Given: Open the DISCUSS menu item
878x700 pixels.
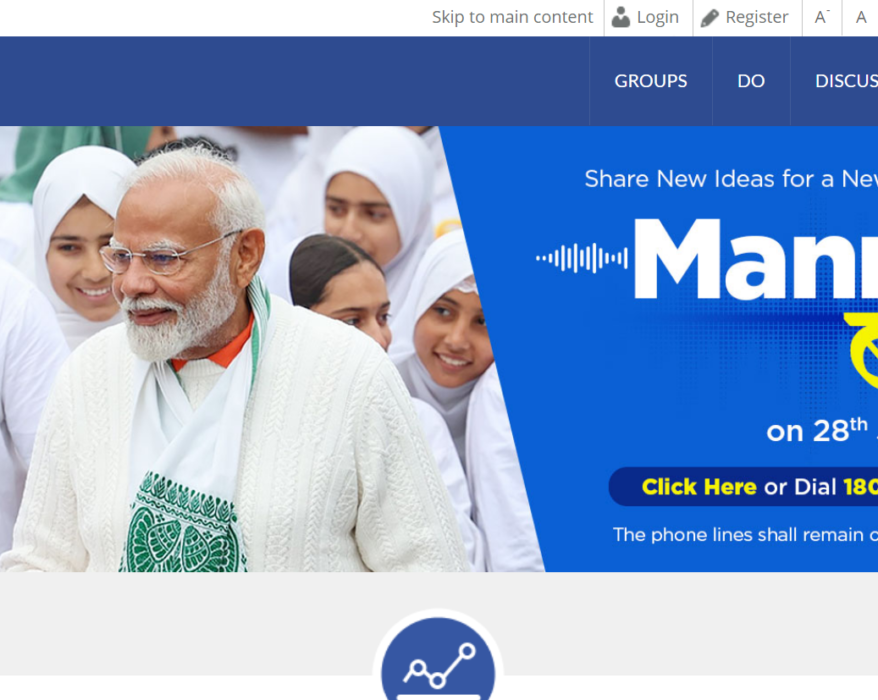Looking at the screenshot, I should tap(846, 81).
